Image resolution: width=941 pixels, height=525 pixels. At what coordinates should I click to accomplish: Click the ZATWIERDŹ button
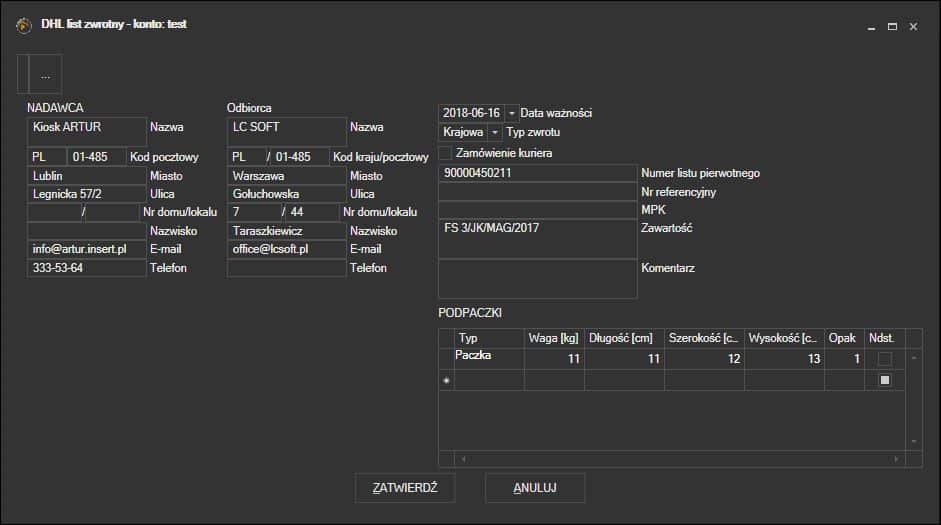pos(405,488)
